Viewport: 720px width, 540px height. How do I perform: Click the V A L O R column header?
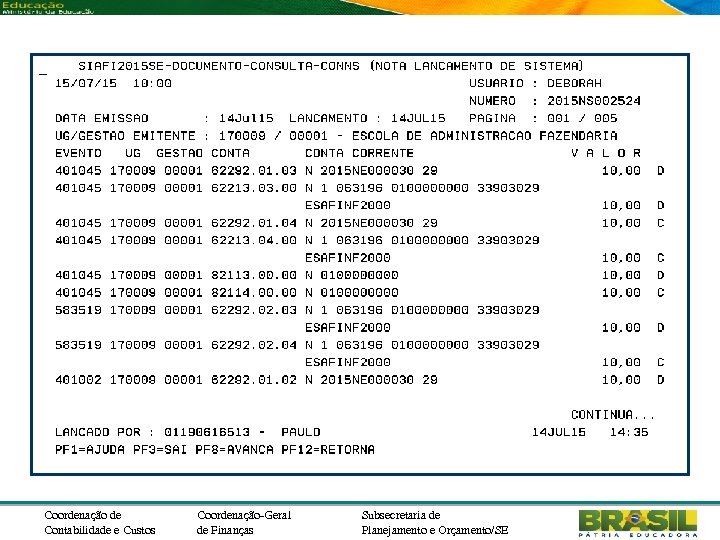[606, 153]
